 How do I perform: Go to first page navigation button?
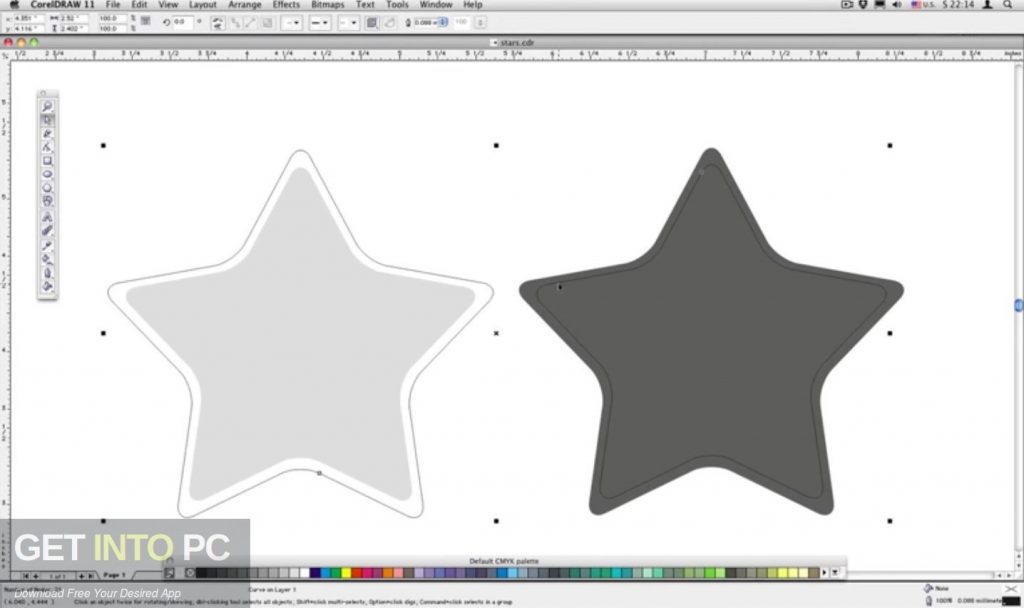[26, 576]
